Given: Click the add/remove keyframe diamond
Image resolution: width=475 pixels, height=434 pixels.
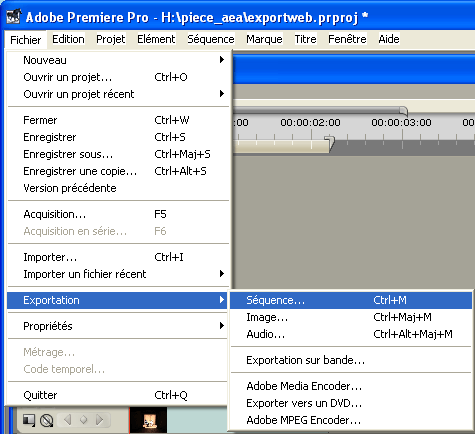Looking at the screenshot, I should click(x=83, y=420).
